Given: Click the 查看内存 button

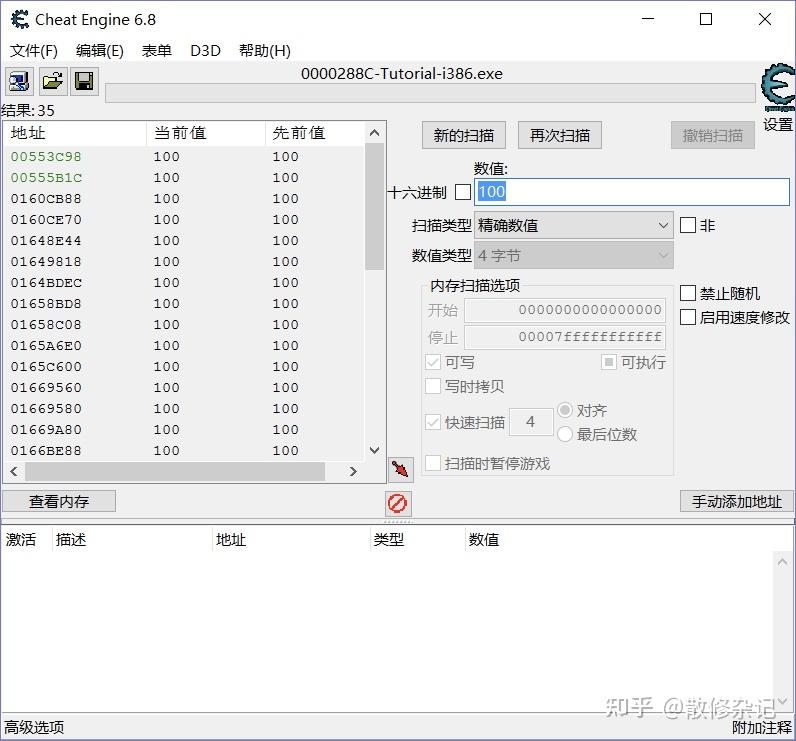Looking at the screenshot, I should click(59, 501).
